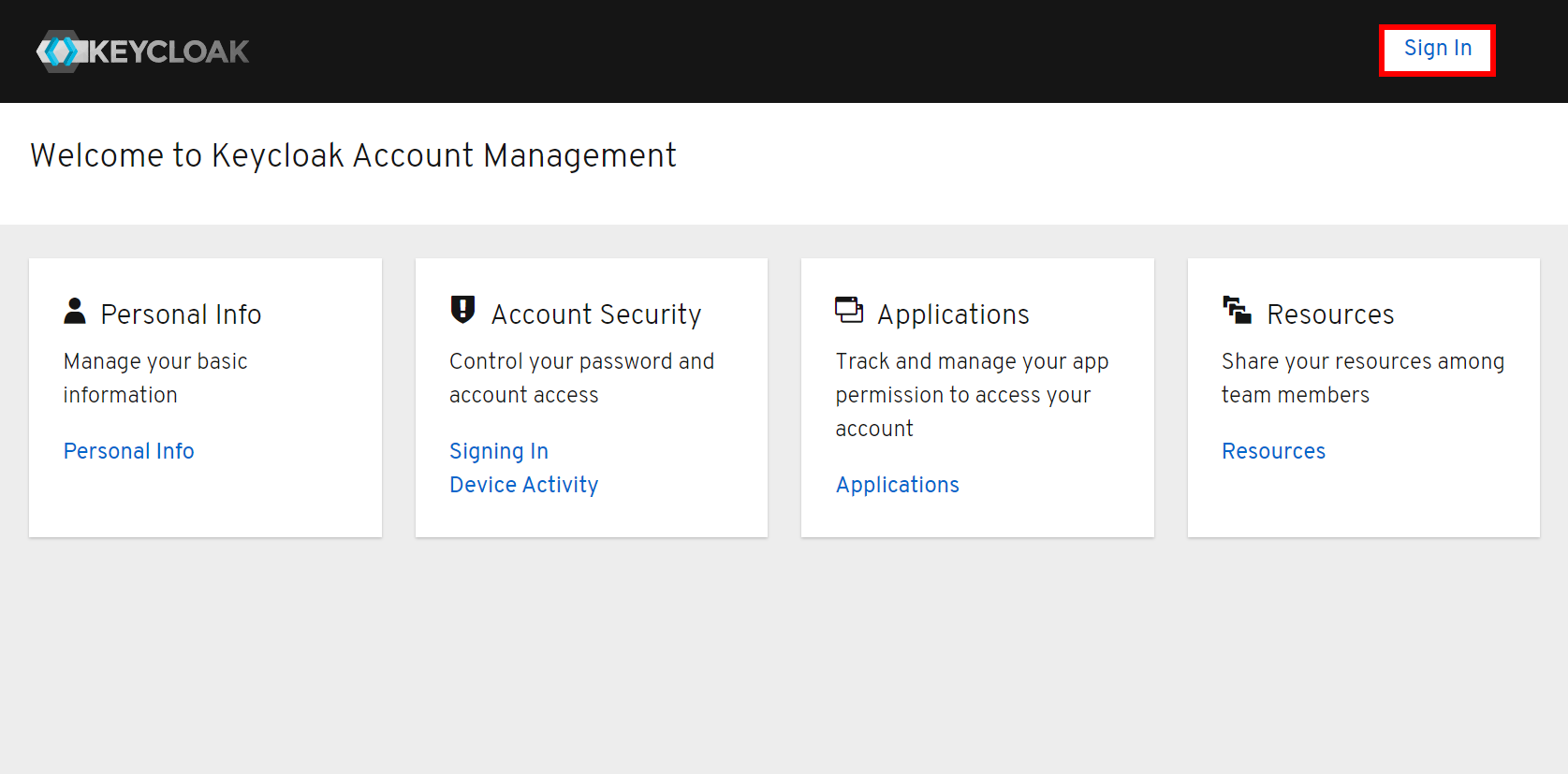
Task: Click the KEYCLOAK wordmark text in header
Action: pos(169,51)
